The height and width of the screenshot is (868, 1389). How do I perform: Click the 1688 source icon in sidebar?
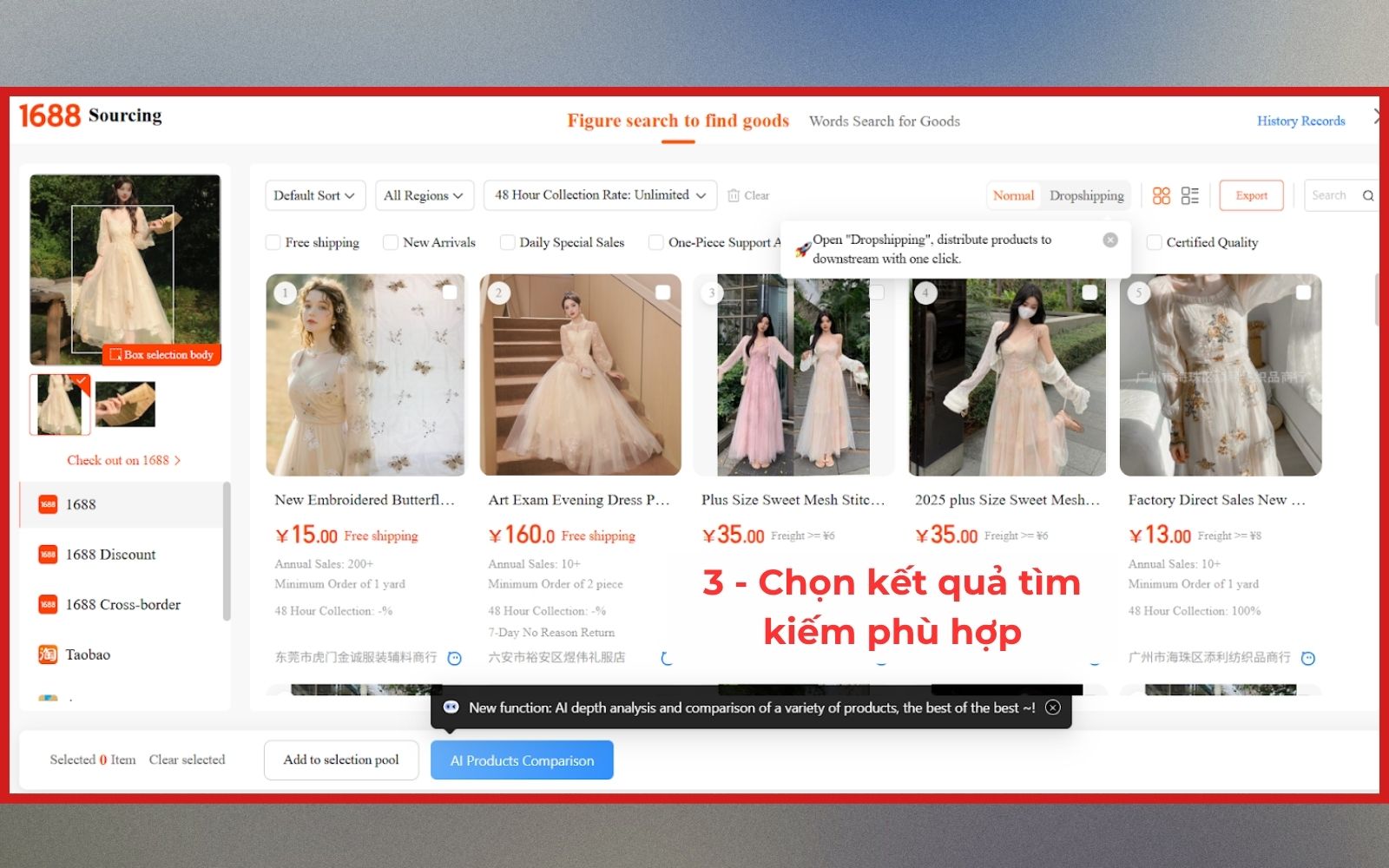[x=48, y=504]
